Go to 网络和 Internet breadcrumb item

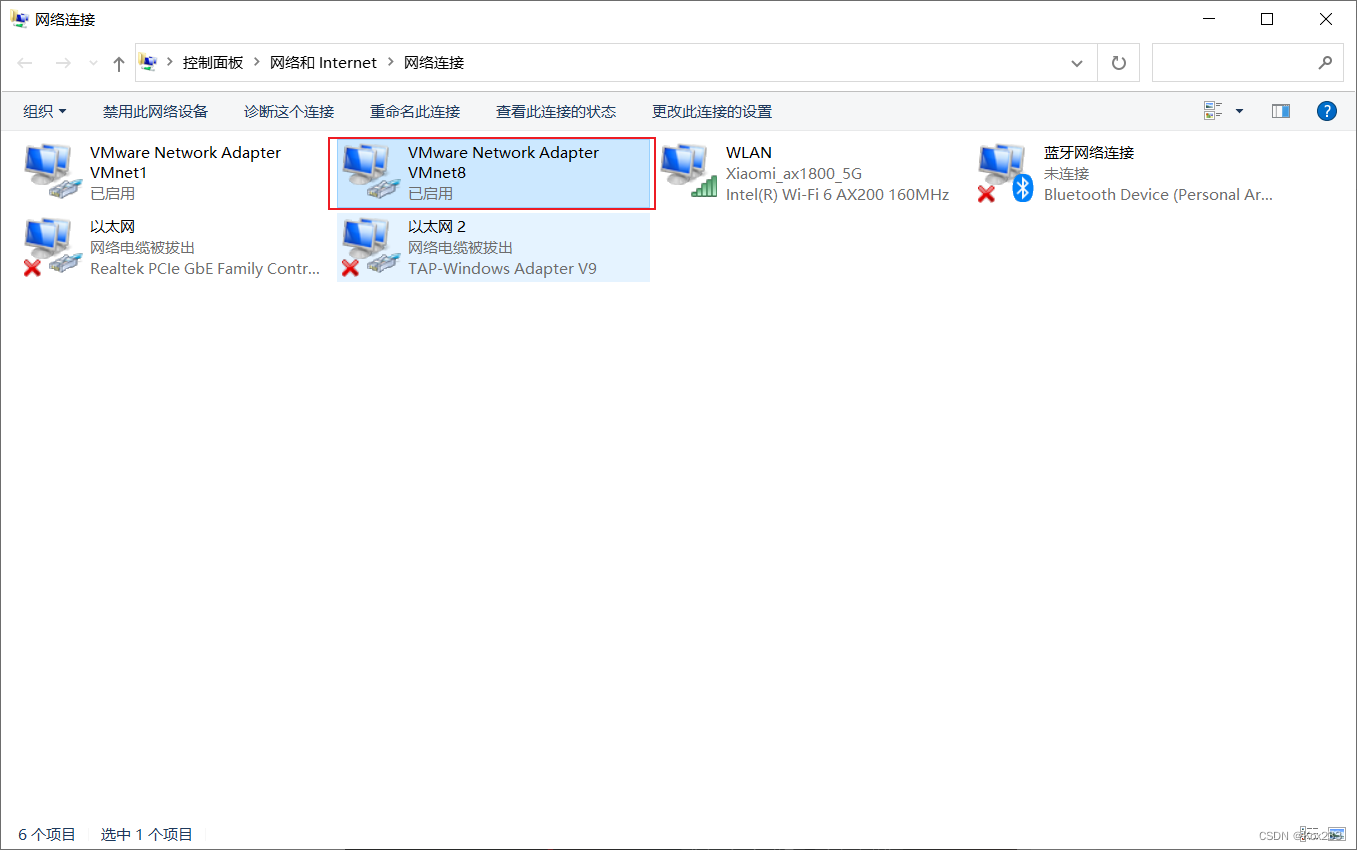324,62
